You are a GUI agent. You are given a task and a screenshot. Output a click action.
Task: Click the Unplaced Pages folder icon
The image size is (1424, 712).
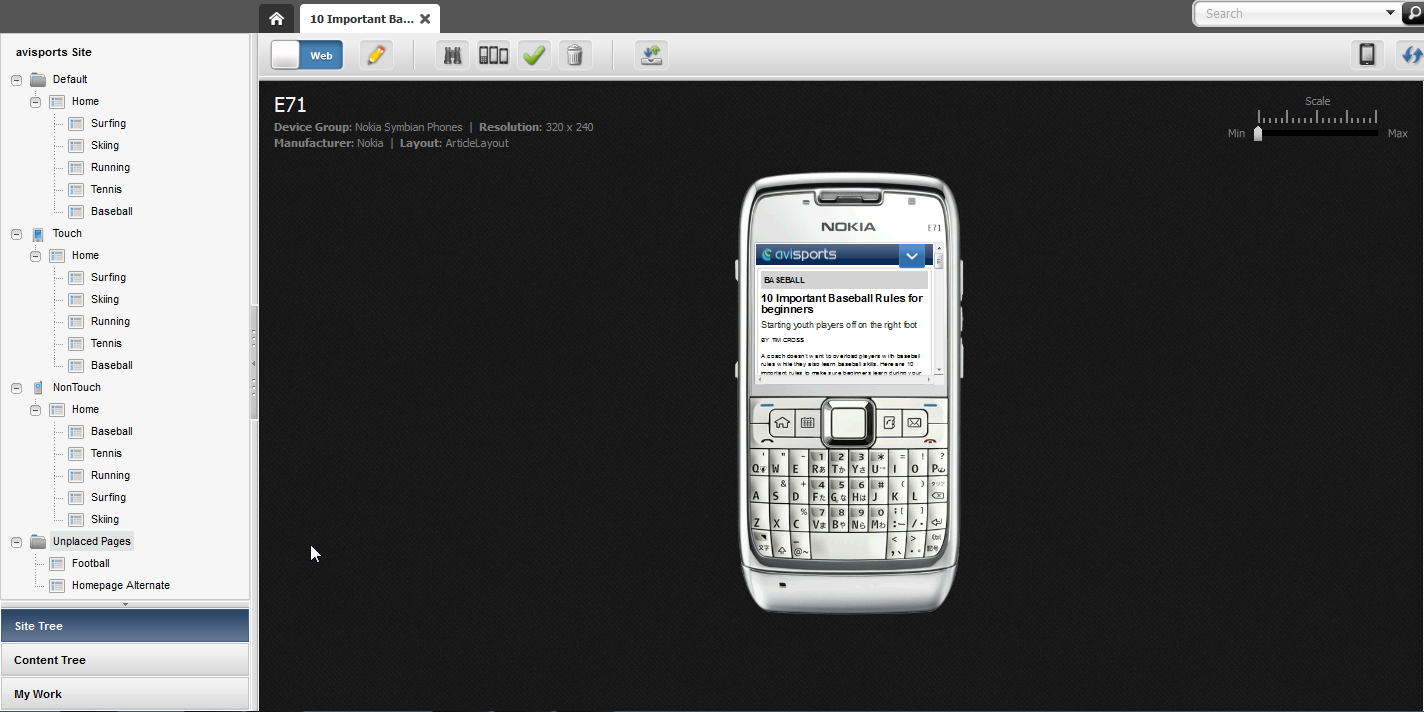pos(38,541)
